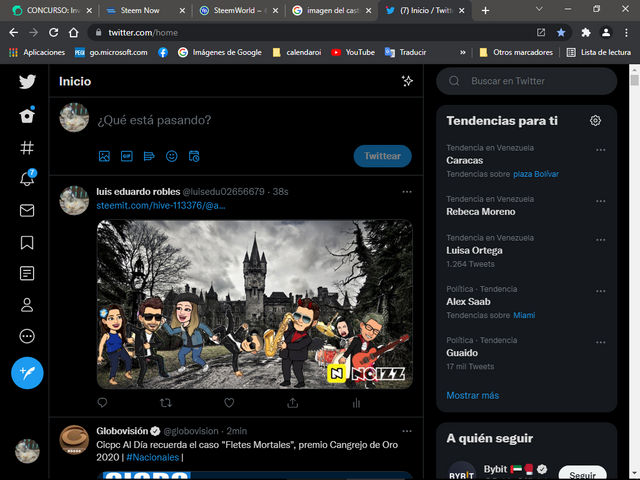
Task: Open the Rebeca Moreno trend
Action: (480, 212)
